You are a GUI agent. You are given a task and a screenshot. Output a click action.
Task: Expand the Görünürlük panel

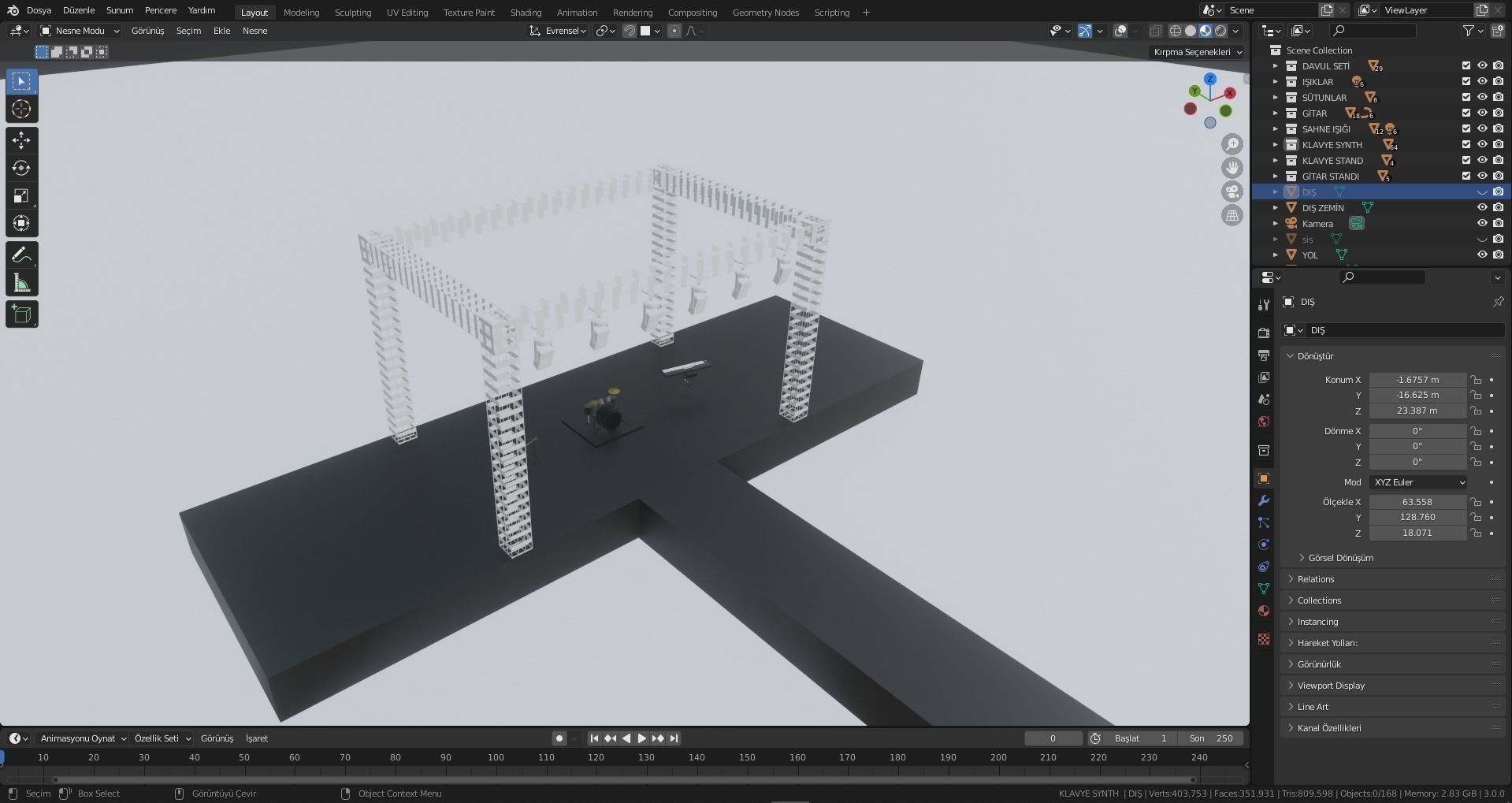coord(1393,664)
